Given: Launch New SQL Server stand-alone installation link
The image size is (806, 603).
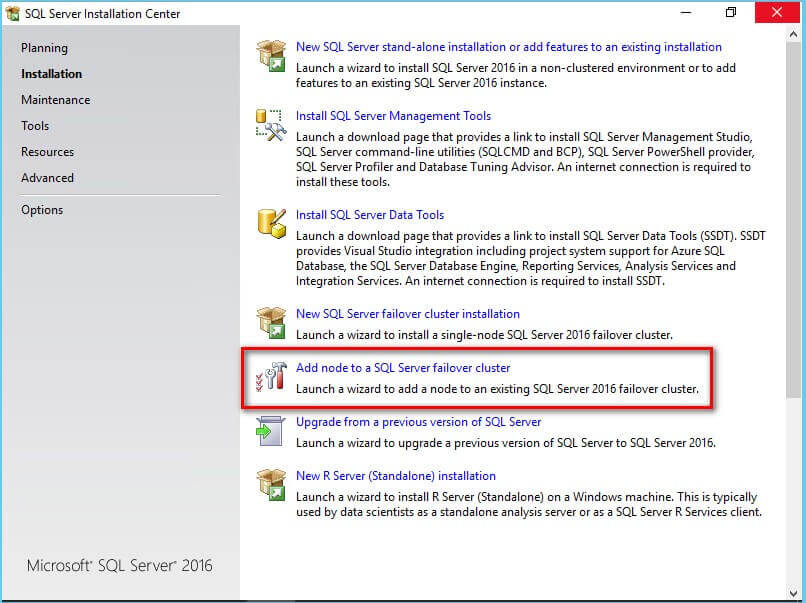Looking at the screenshot, I should 508,47.
